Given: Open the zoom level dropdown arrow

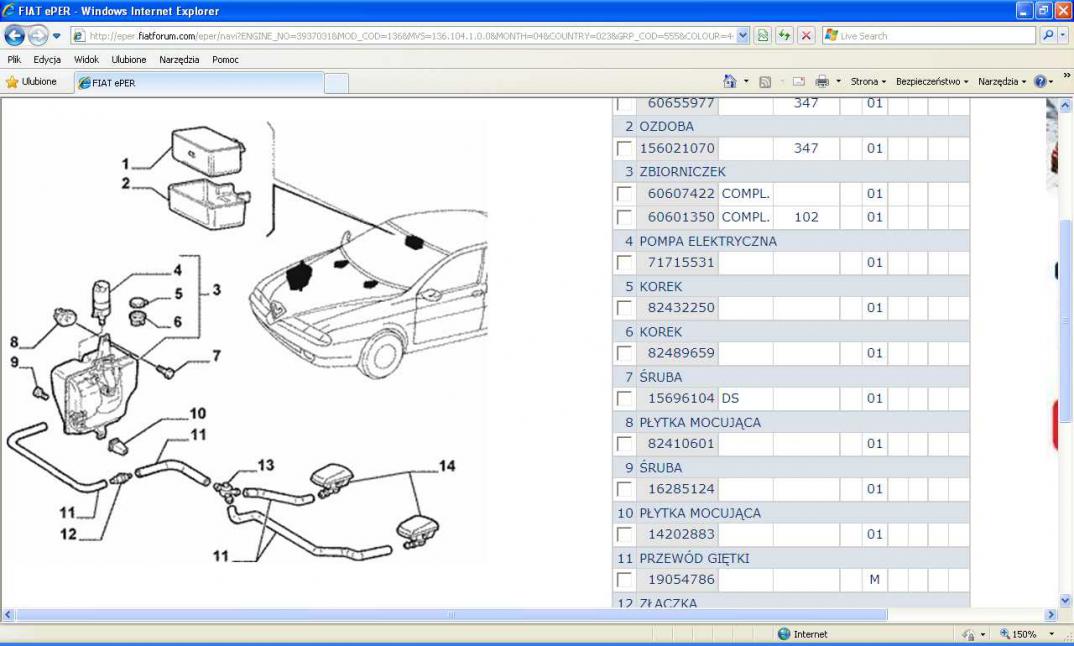Looking at the screenshot, I should pos(1051,634).
